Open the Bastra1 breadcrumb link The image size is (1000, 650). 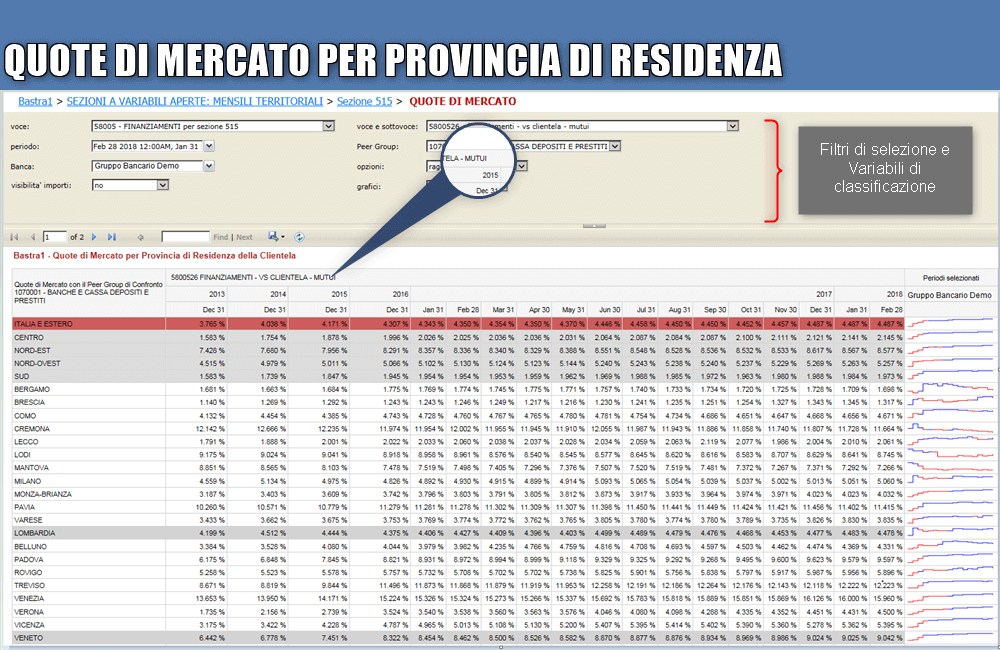pos(35,101)
